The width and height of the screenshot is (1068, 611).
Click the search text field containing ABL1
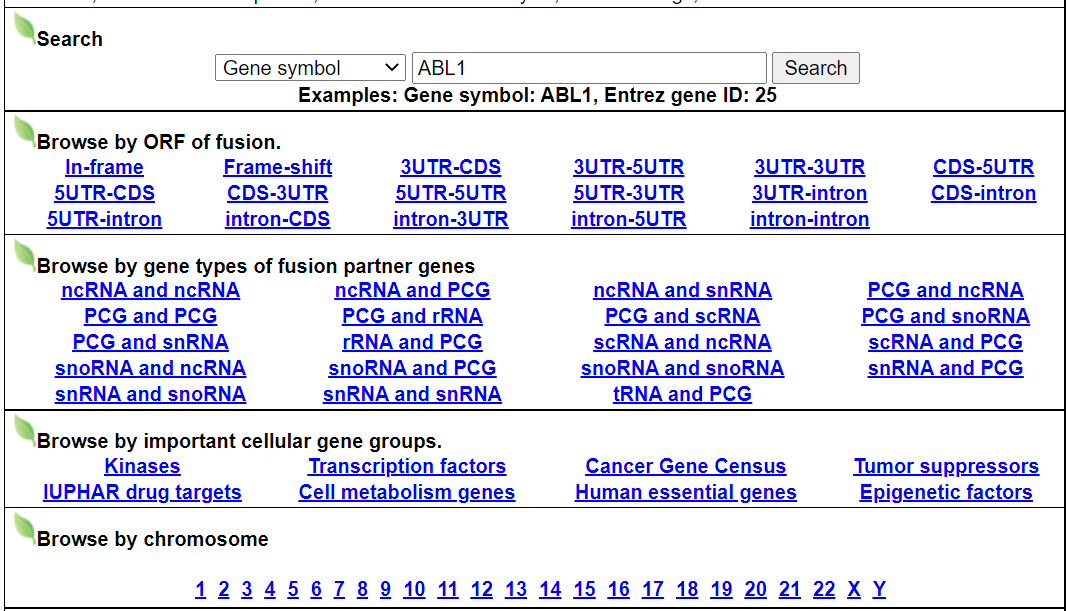(x=589, y=68)
